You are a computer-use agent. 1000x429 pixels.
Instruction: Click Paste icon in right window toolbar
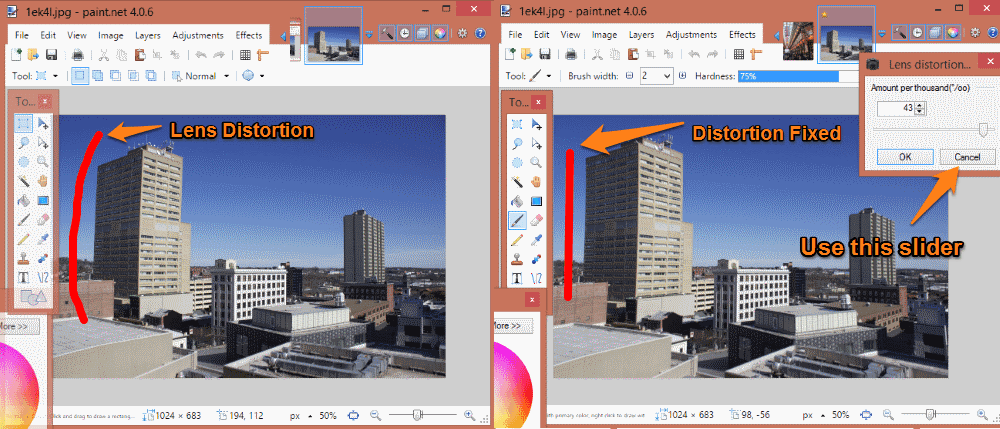pos(632,55)
